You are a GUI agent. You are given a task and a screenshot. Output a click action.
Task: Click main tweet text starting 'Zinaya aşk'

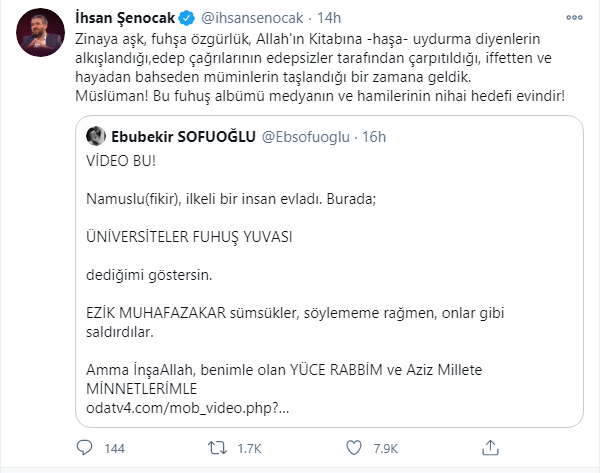[320, 67]
